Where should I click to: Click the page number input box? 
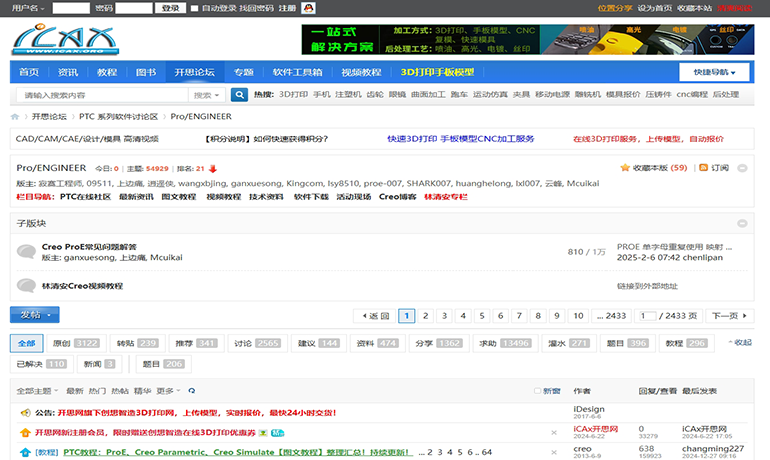pyautogui.click(x=647, y=316)
